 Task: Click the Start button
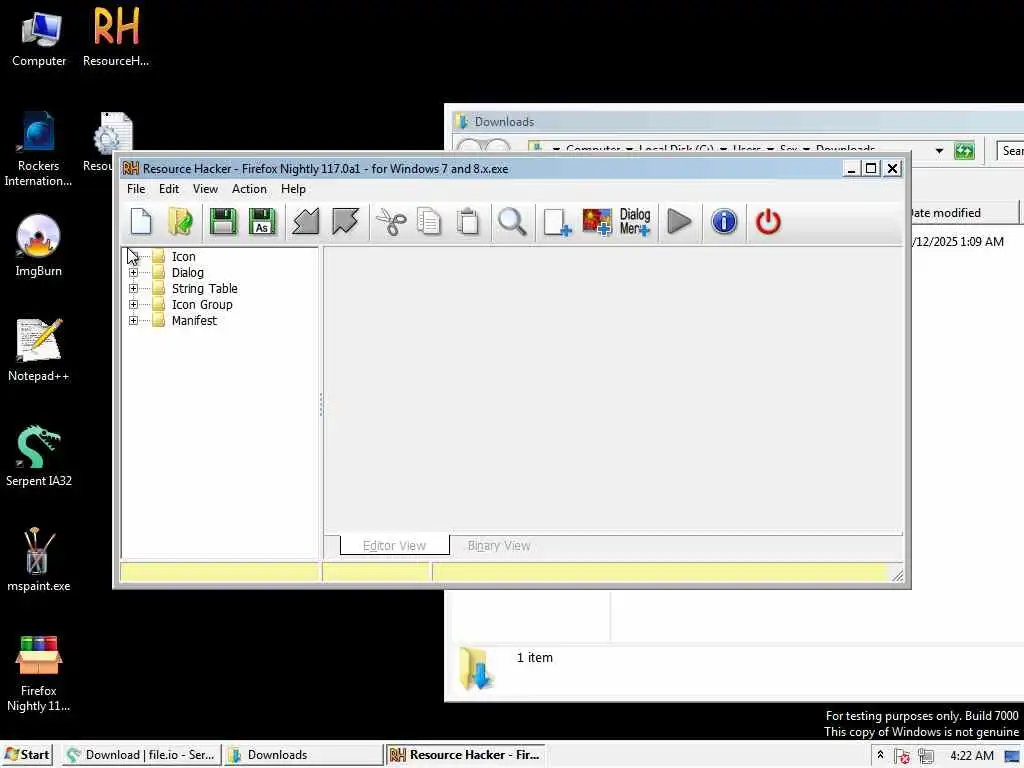tap(27, 755)
